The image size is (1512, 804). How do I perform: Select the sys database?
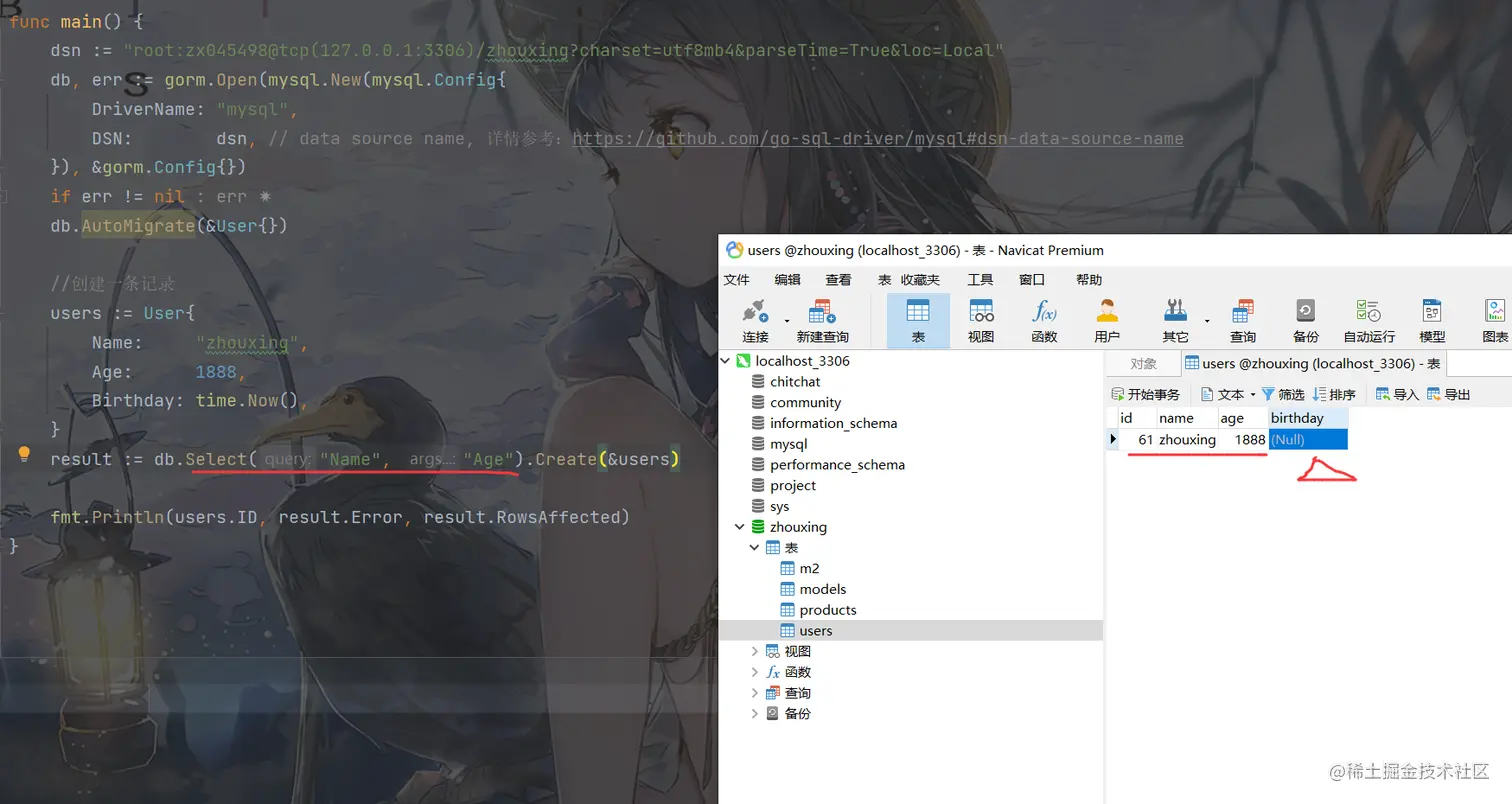click(x=779, y=507)
